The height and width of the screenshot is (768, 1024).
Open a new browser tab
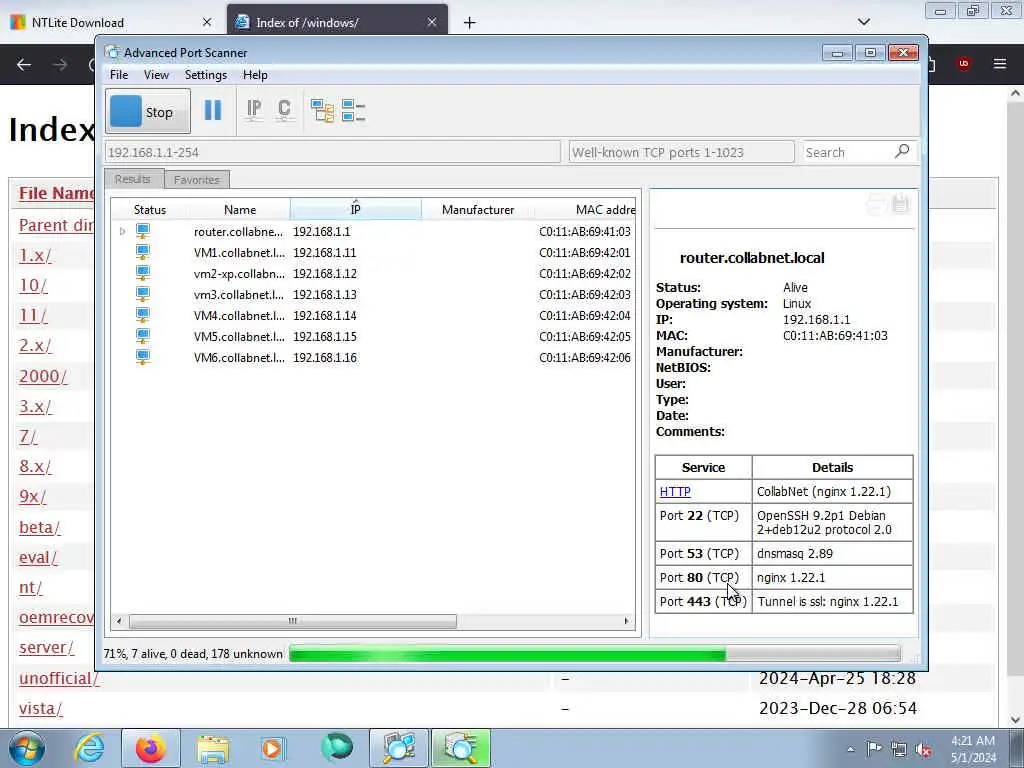470,23
